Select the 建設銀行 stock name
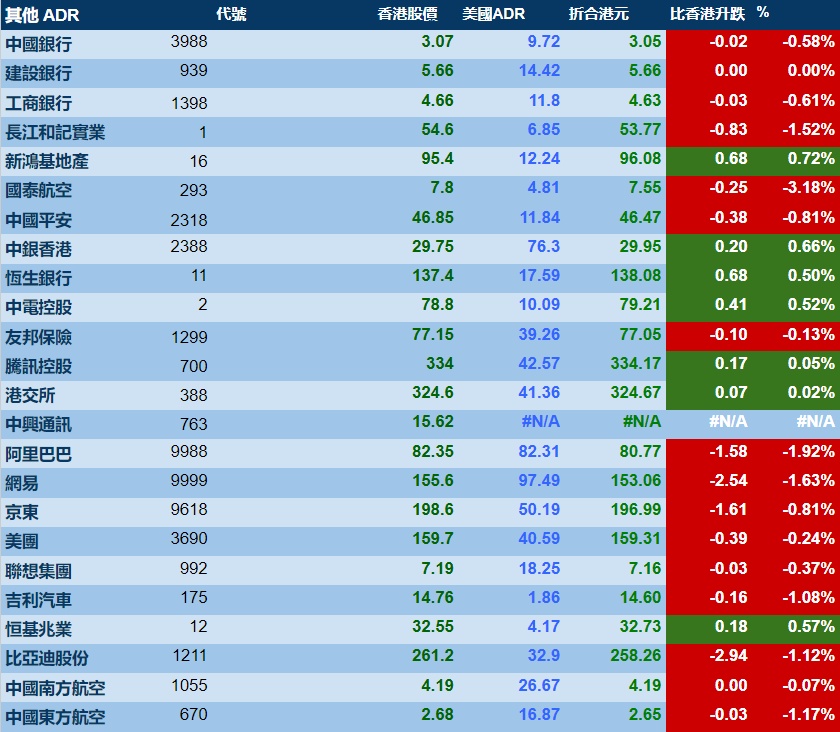Viewport: 840px width, 732px height. pos(39,73)
